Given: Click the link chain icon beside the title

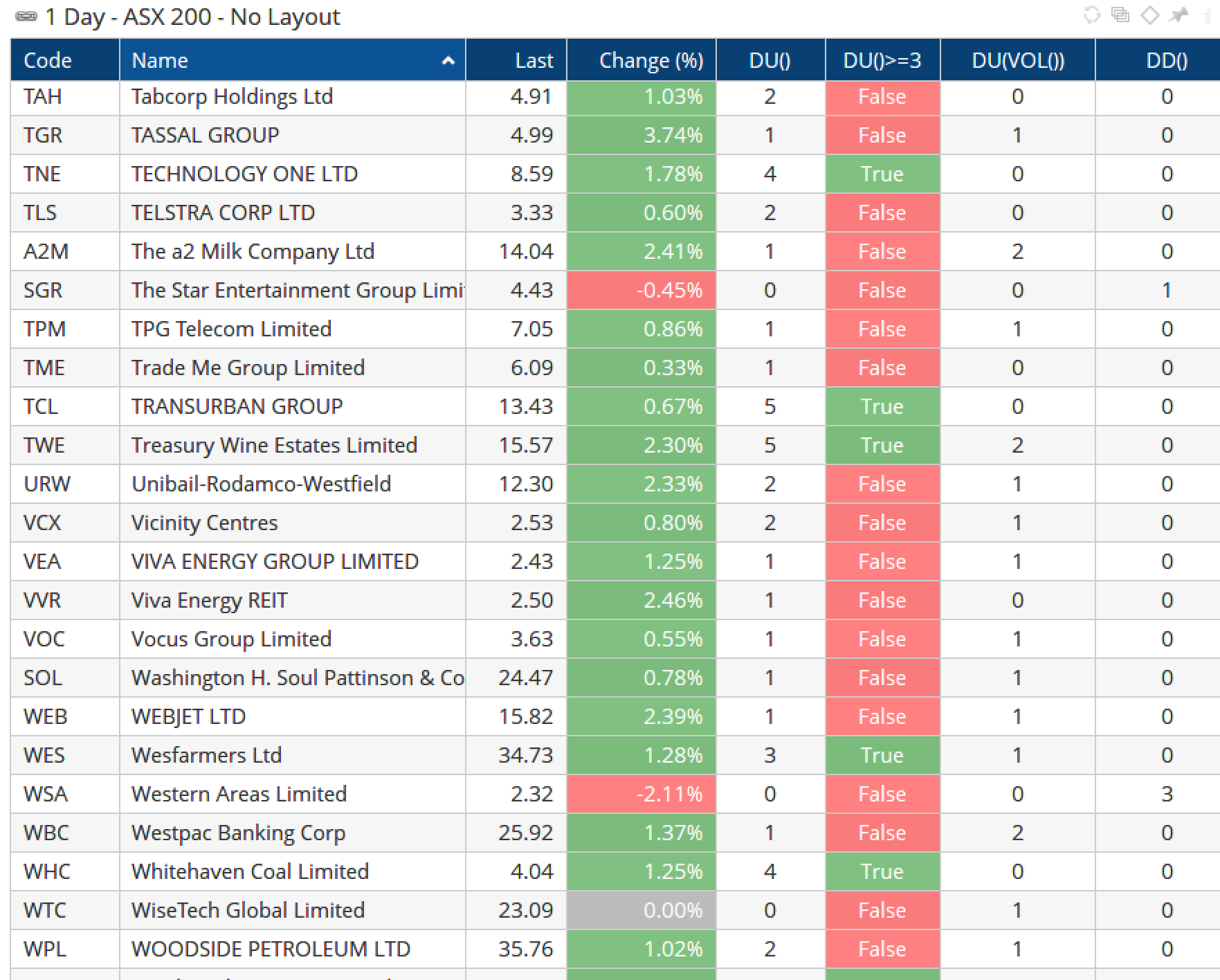Looking at the screenshot, I should pos(26,17).
